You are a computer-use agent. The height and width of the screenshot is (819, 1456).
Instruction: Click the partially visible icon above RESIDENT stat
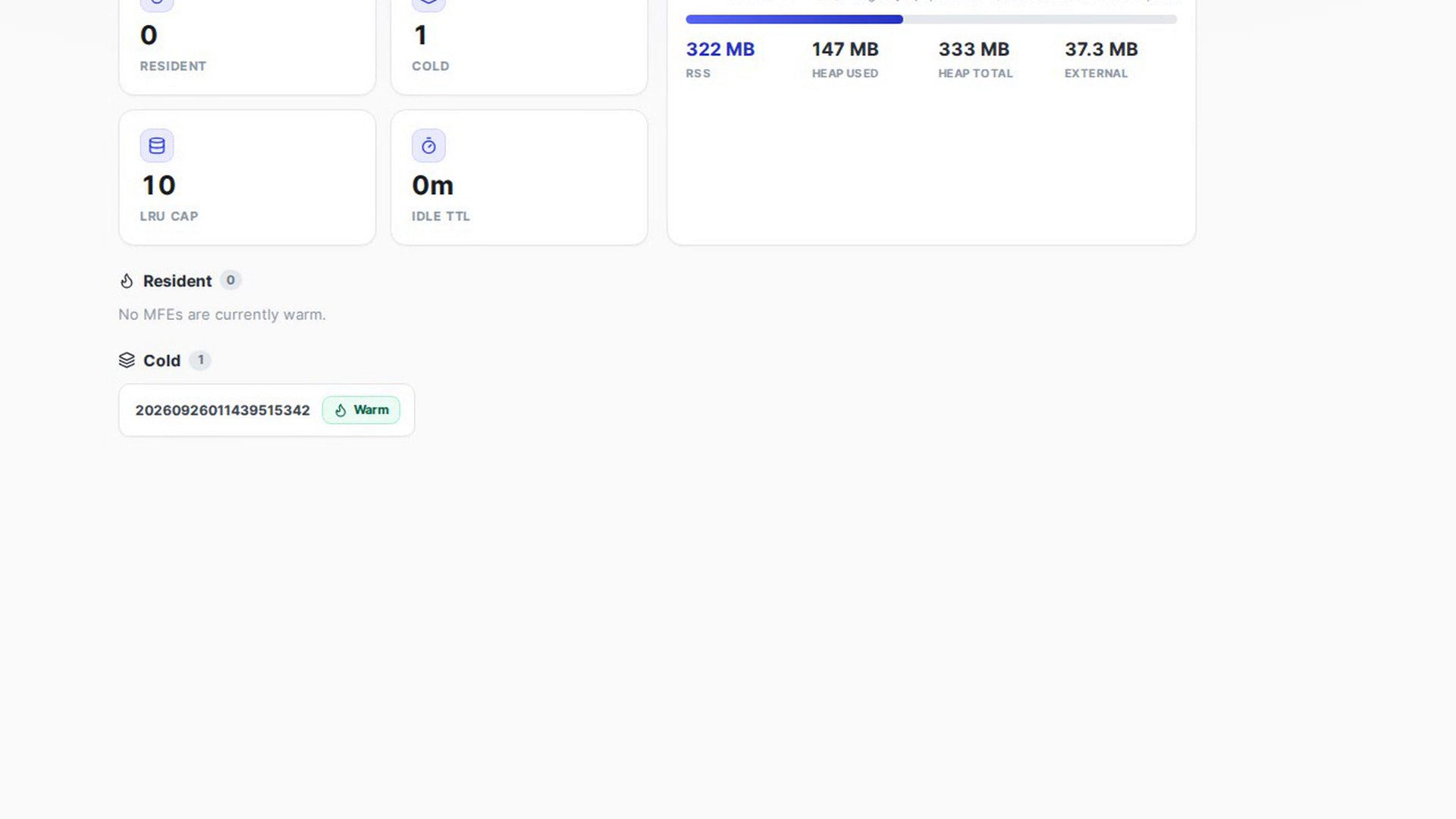(157, 5)
